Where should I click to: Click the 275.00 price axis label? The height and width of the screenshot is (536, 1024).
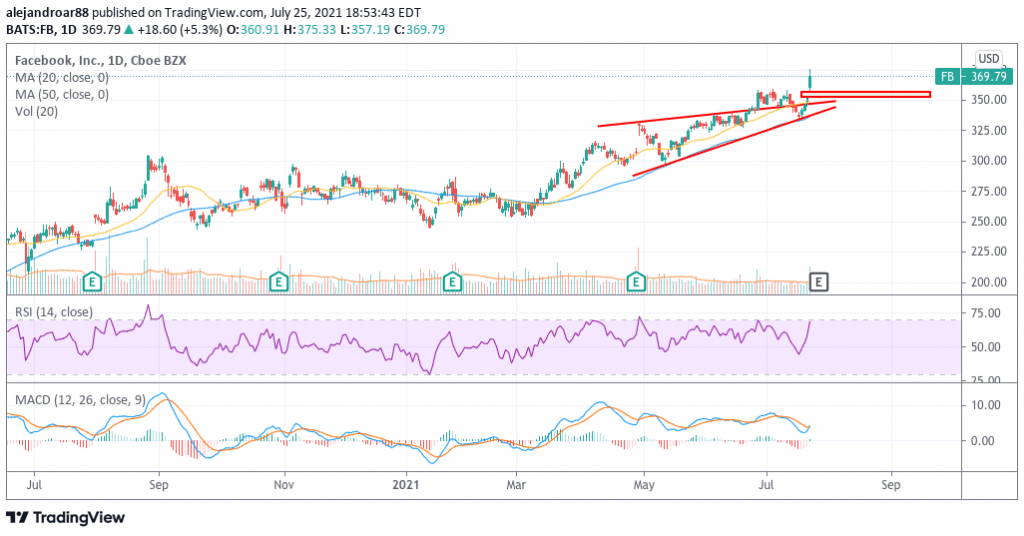987,191
